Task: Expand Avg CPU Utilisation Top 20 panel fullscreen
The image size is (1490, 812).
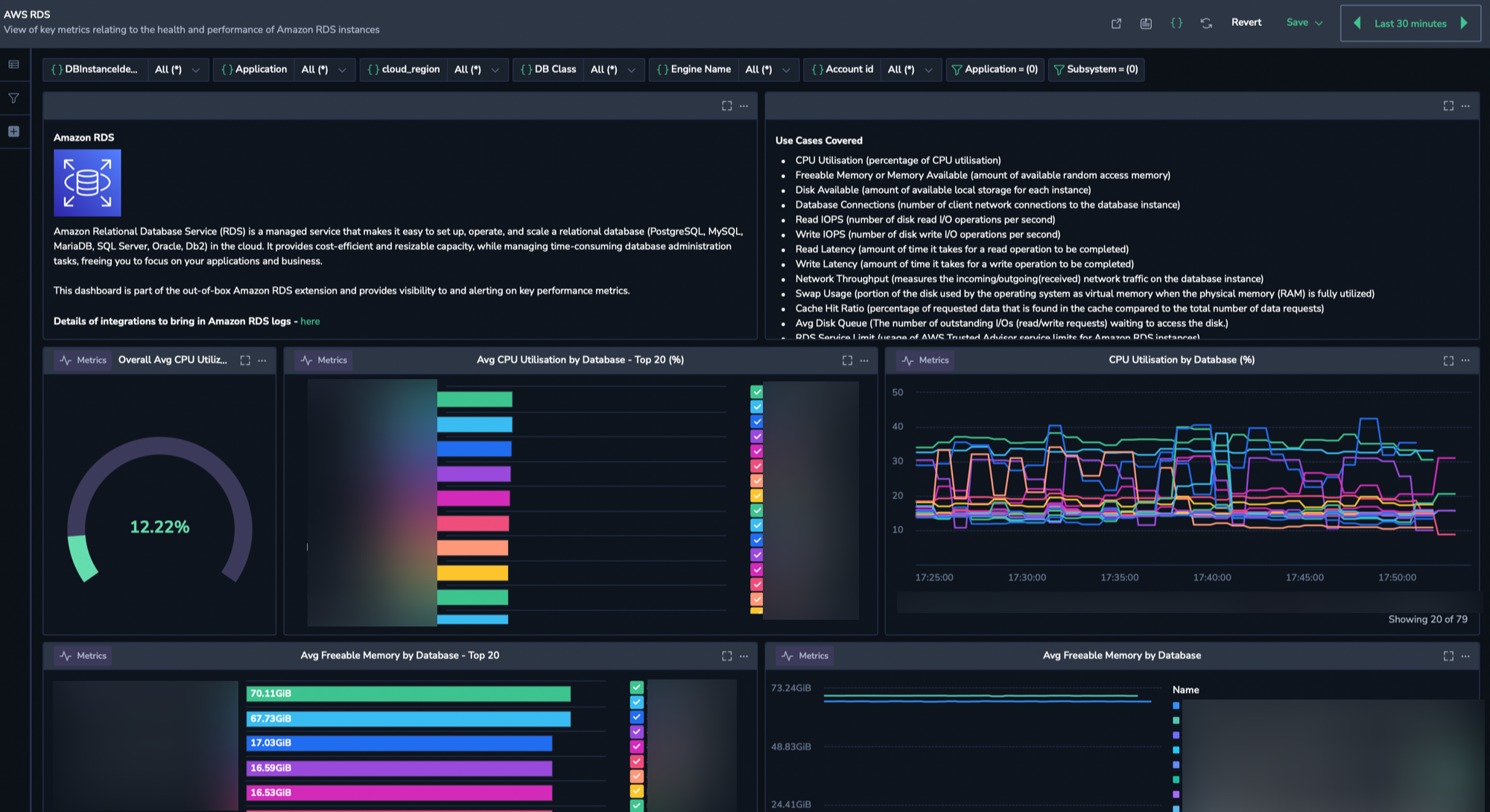Action: coord(847,360)
